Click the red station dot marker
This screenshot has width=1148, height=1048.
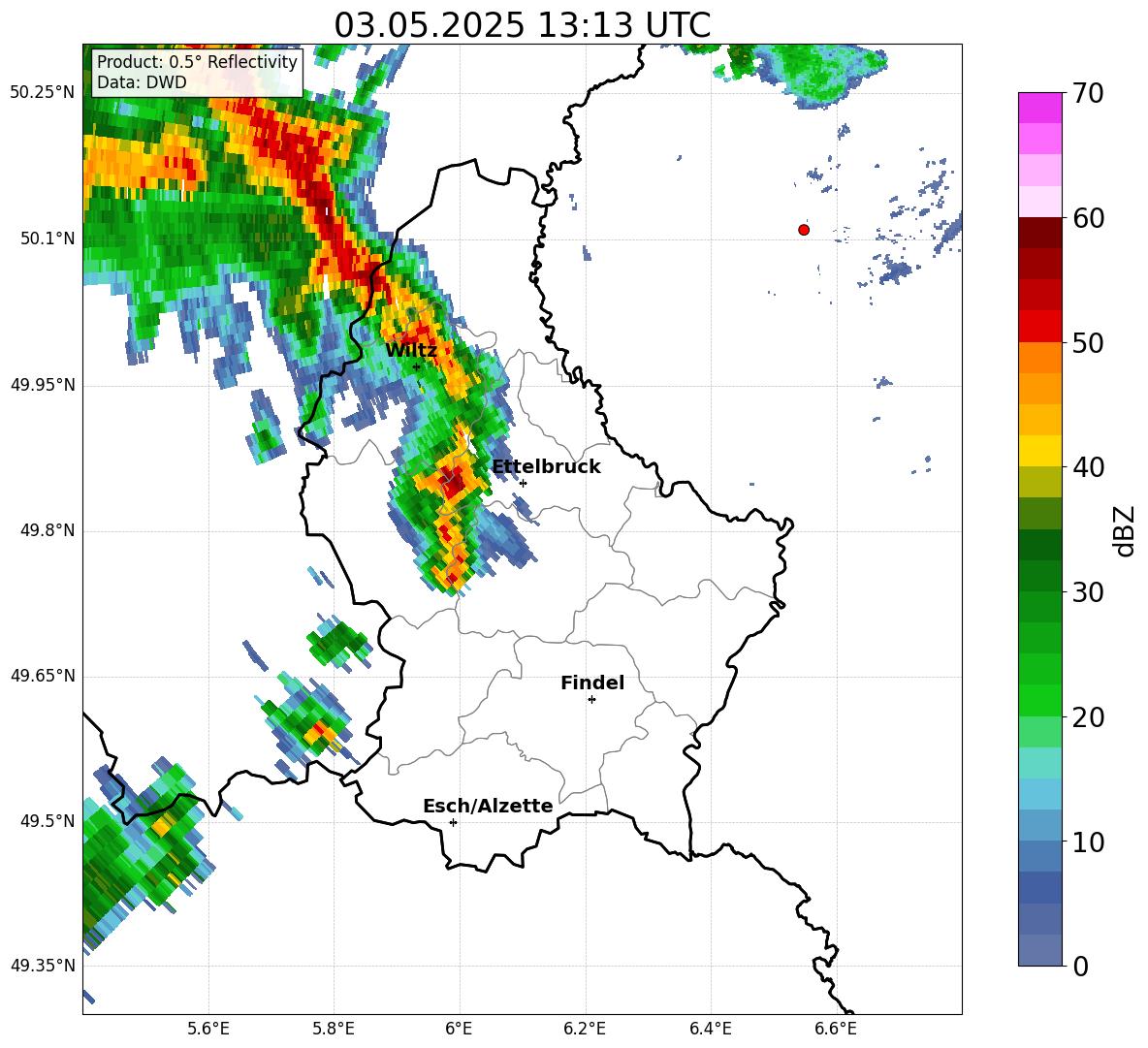[804, 230]
